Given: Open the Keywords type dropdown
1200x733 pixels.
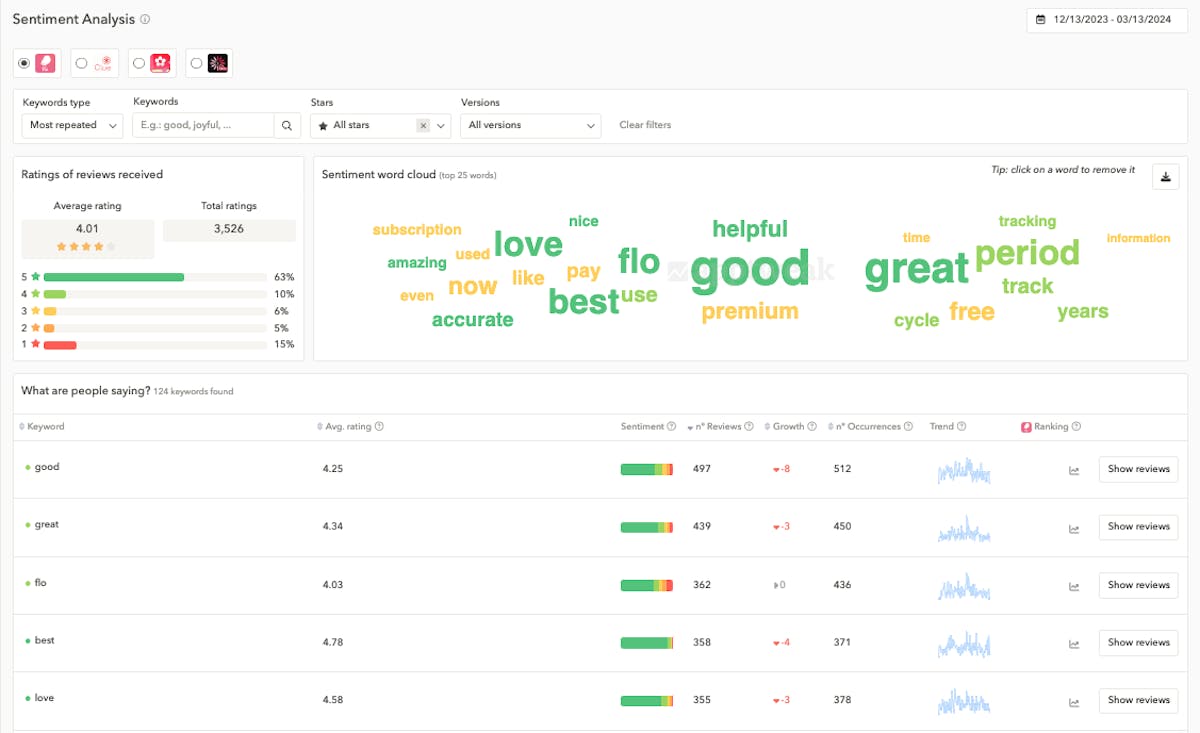Looking at the screenshot, I should [72, 125].
